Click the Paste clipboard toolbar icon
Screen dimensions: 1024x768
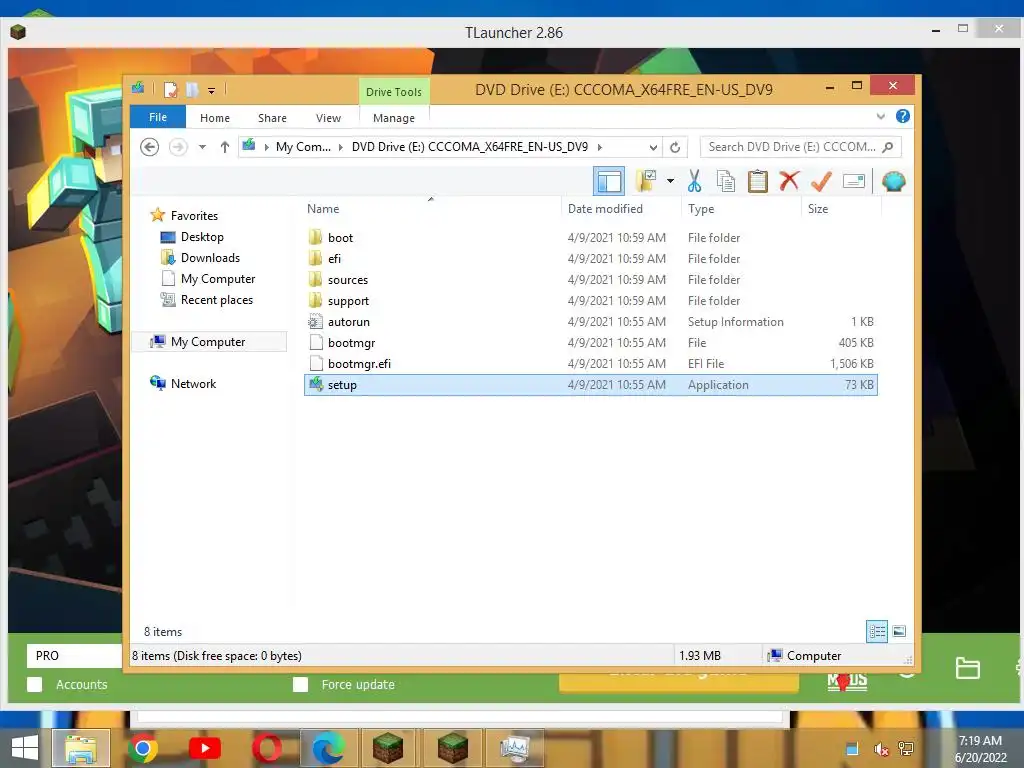758,181
